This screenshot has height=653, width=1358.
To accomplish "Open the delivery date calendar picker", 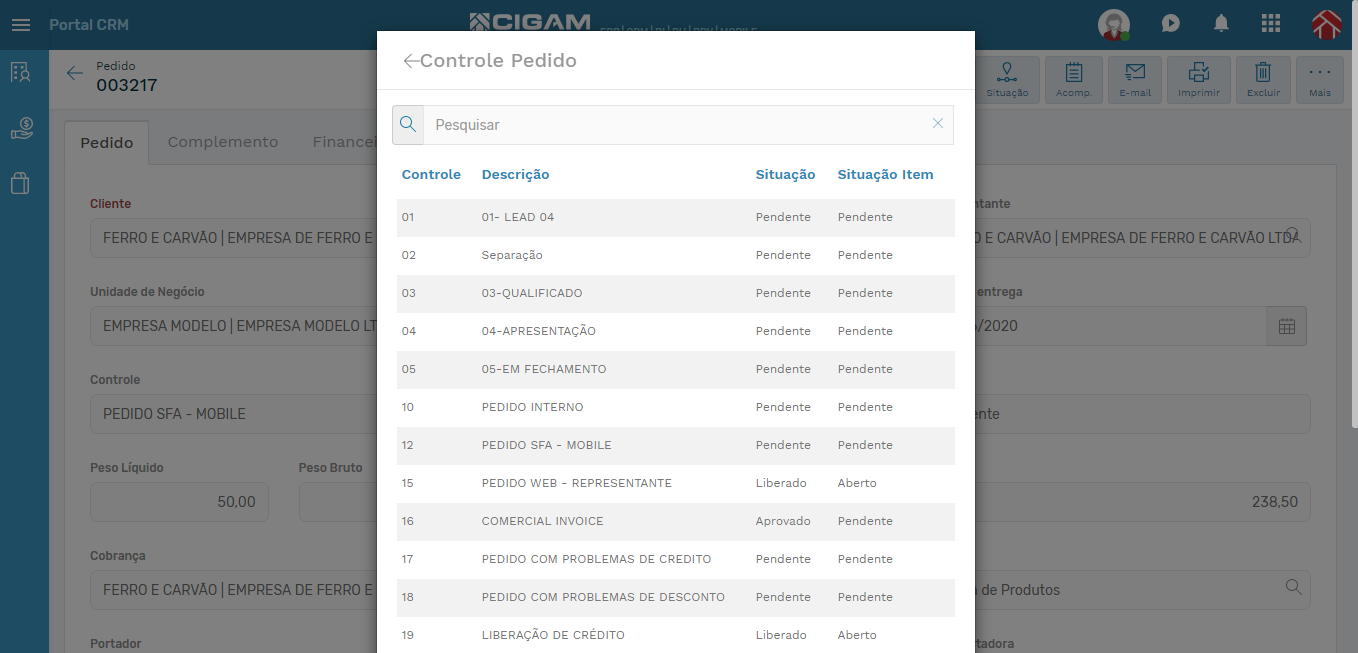I will (1287, 326).
